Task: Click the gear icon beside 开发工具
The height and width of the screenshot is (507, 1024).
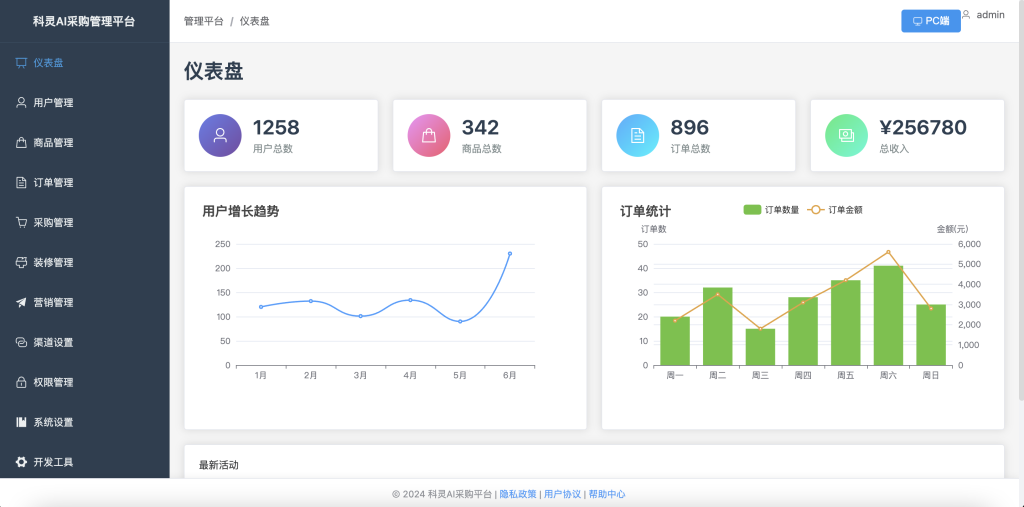Action: point(21,463)
